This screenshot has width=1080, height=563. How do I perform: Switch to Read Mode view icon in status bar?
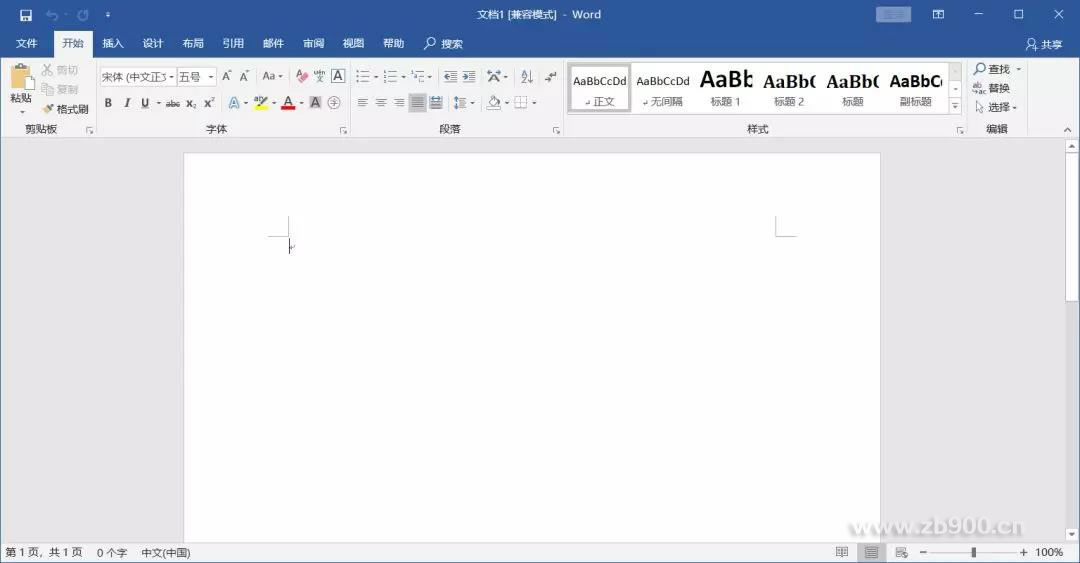point(842,552)
